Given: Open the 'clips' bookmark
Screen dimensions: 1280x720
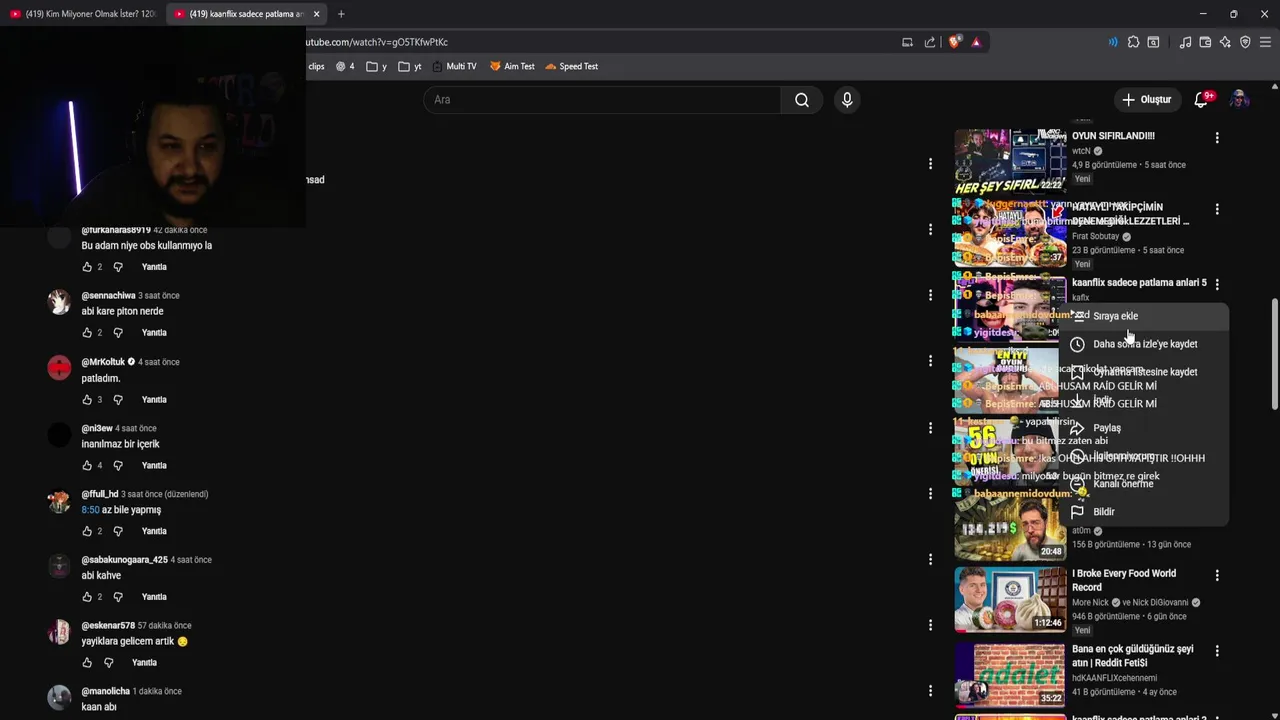Looking at the screenshot, I should tap(316, 66).
